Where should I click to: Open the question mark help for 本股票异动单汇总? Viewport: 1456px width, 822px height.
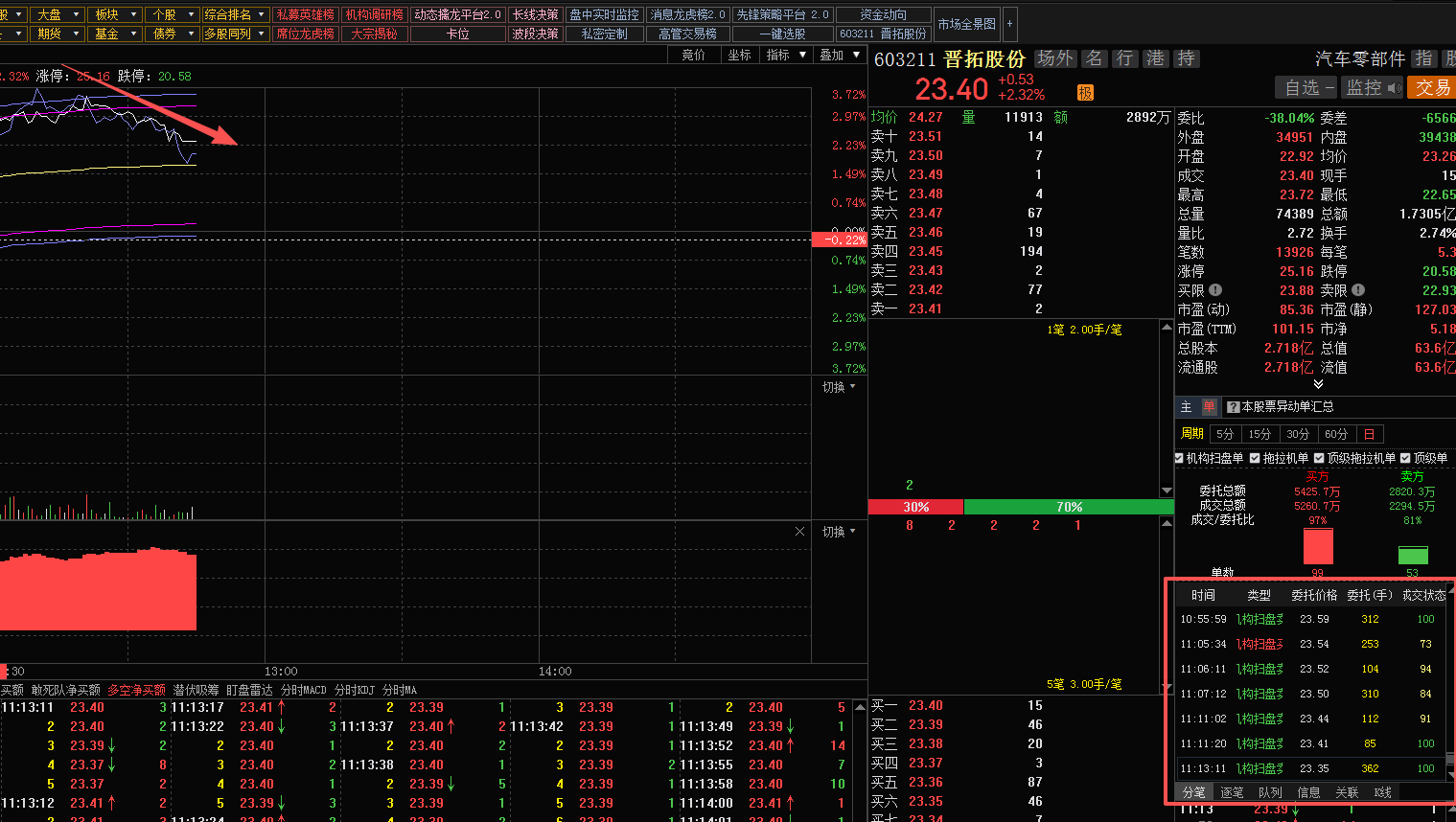click(1234, 407)
